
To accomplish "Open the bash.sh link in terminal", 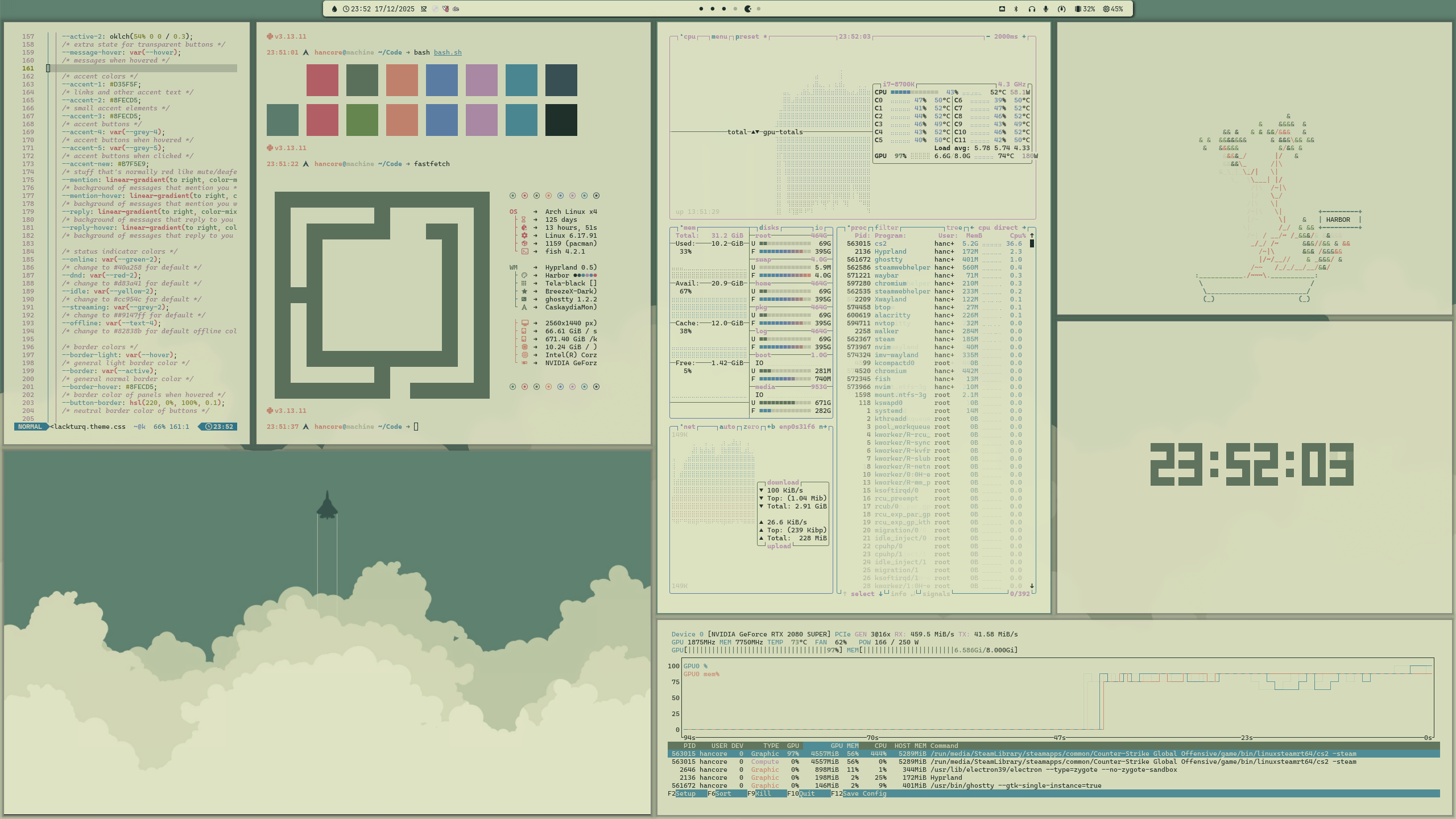I will click(448, 52).
